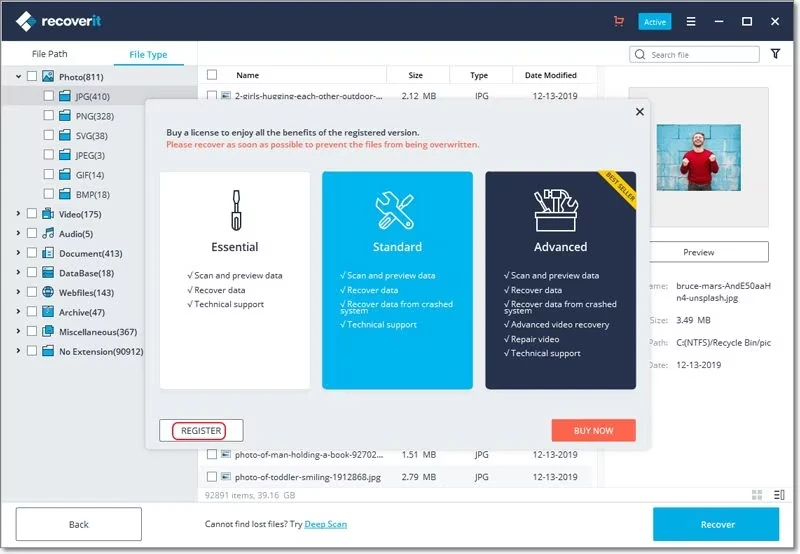Click the BUY NOW button
Screen dimensions: 800x554
(x=593, y=431)
